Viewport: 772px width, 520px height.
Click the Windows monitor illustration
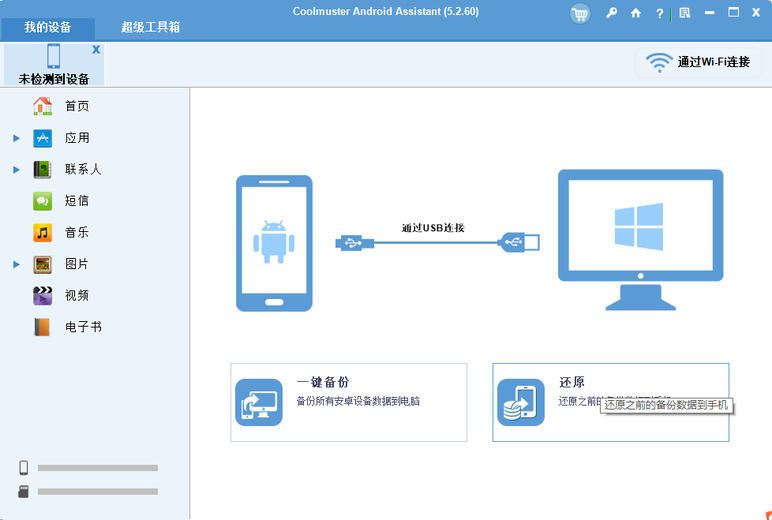coord(641,240)
